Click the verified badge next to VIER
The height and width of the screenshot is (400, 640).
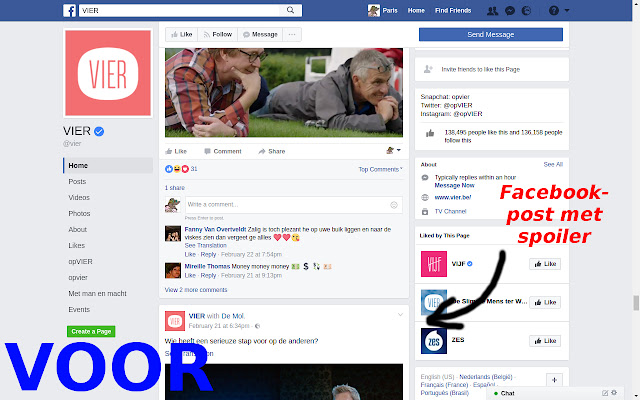(99, 131)
